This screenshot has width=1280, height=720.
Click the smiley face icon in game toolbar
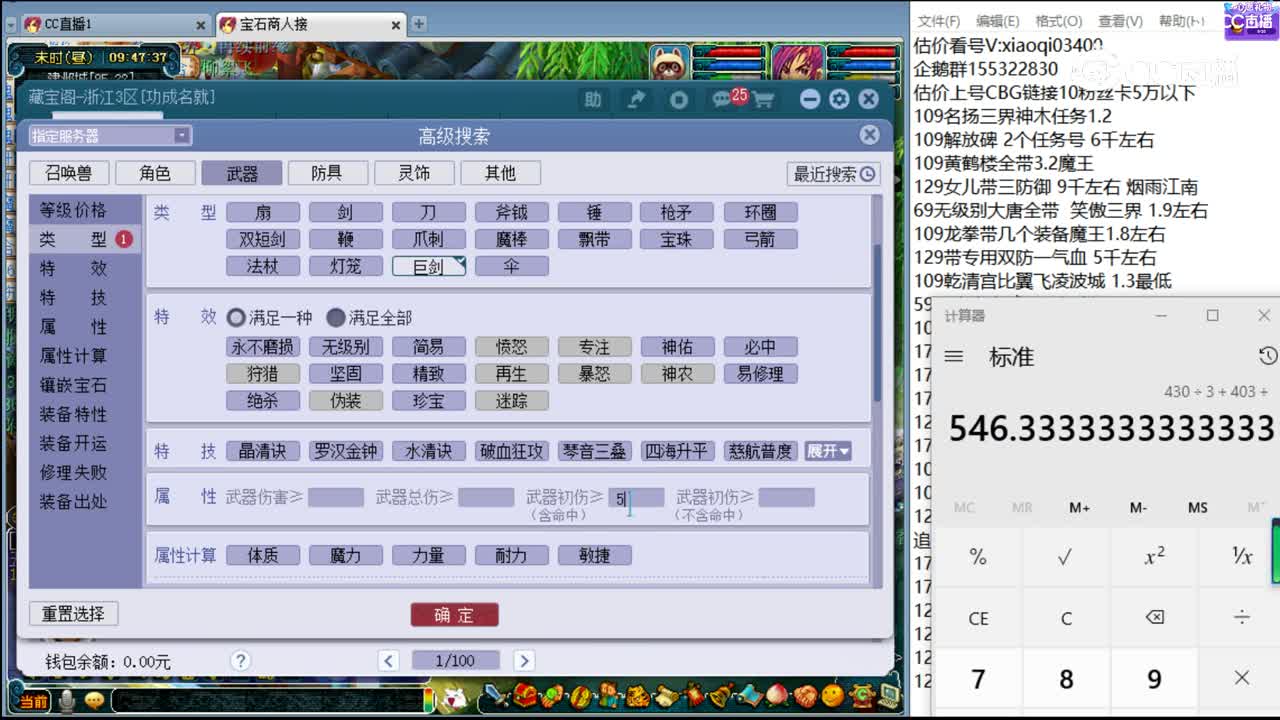pyautogui.click(x=833, y=695)
